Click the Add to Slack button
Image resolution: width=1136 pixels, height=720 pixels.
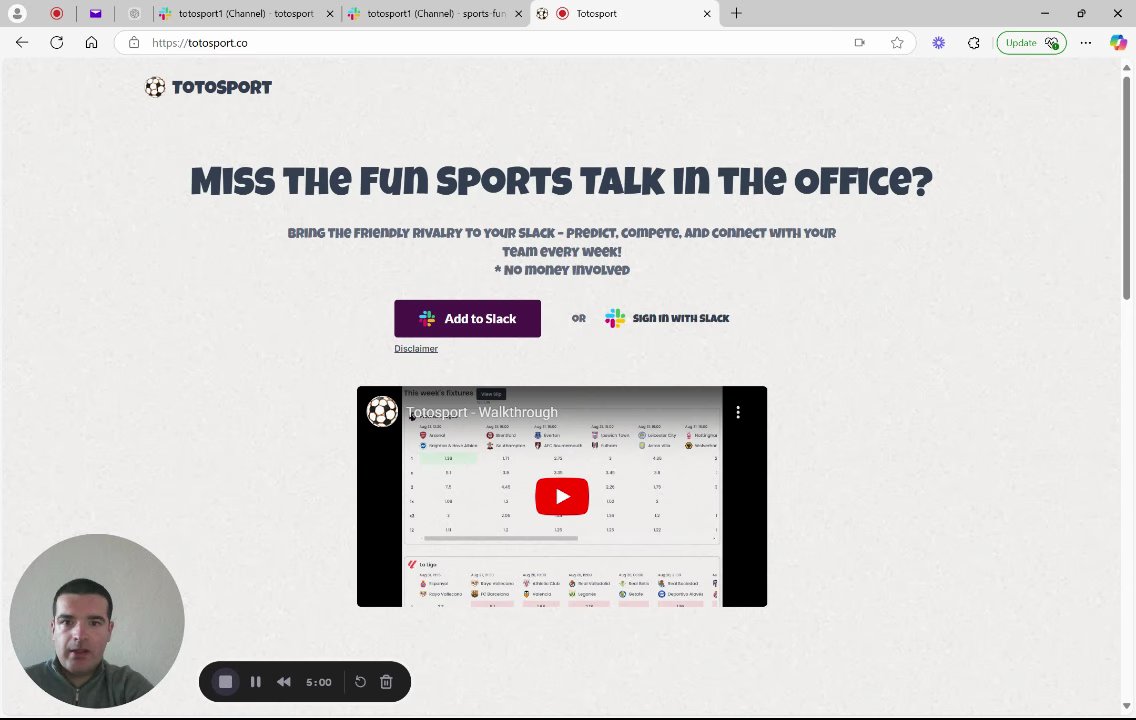tap(467, 319)
